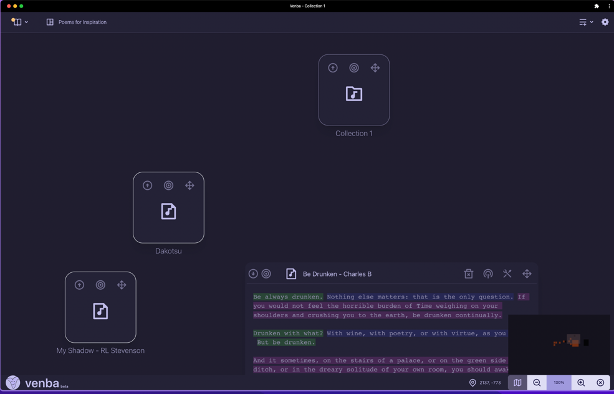Click the down arrow icon on Be Drunken note
This screenshot has height=394, width=614.
(x=253, y=274)
